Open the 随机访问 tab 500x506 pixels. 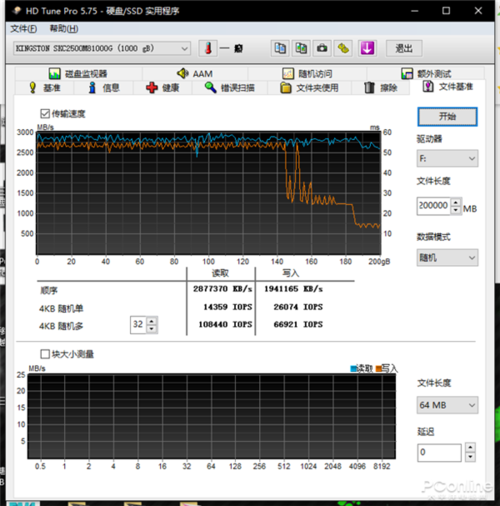[x=307, y=73]
